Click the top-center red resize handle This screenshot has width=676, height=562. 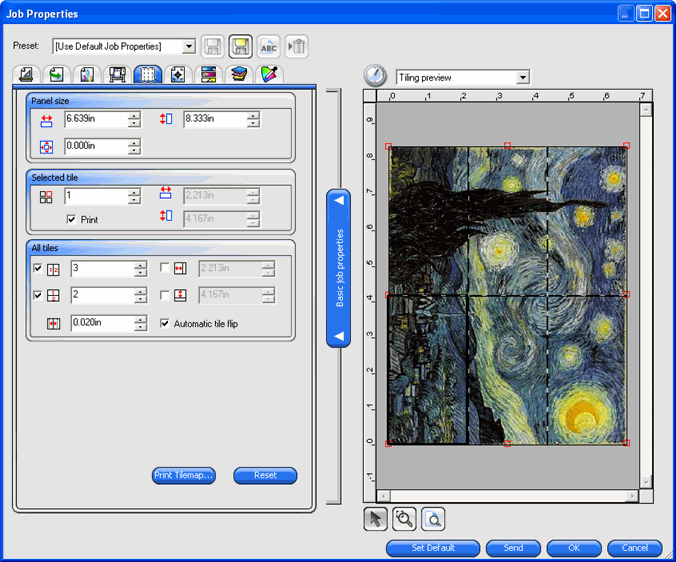click(x=507, y=146)
